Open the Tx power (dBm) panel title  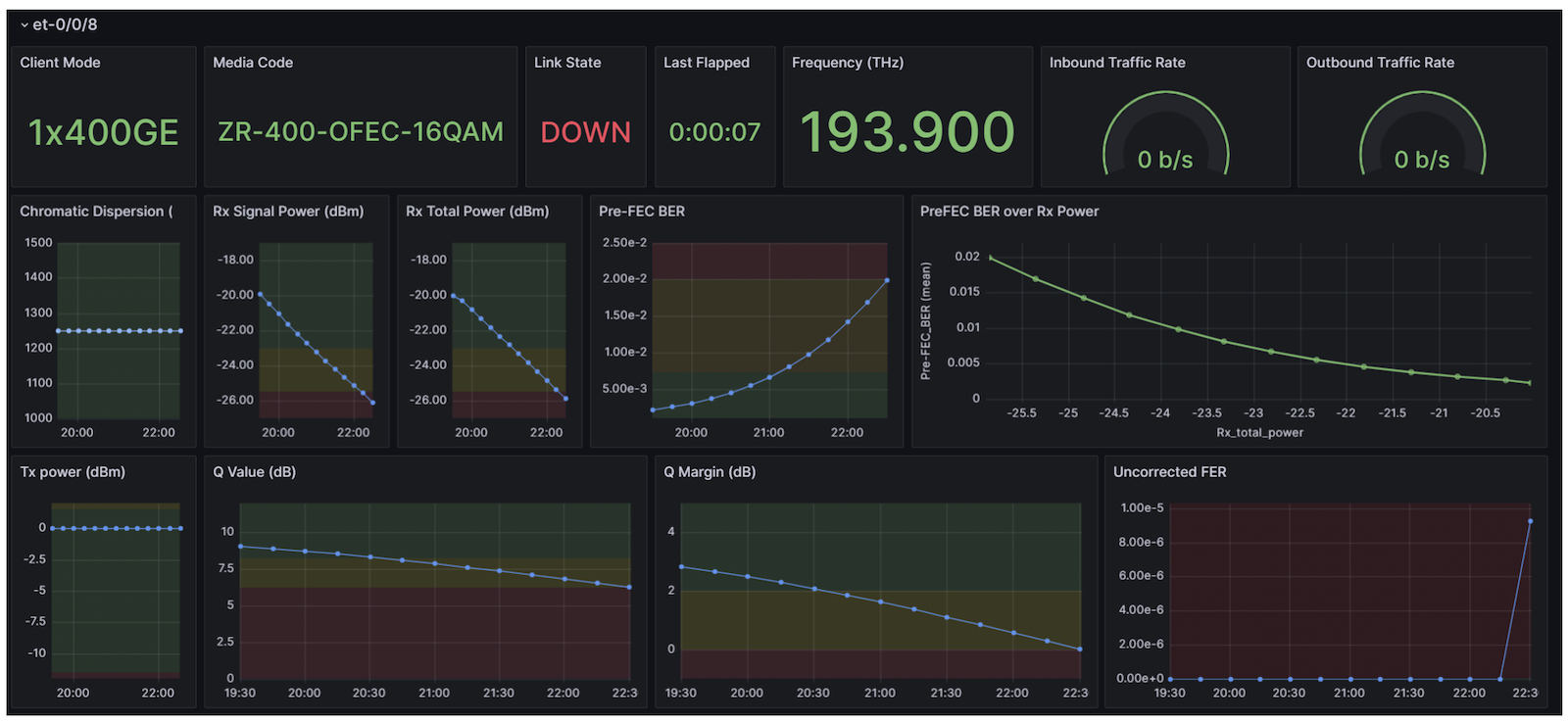[73, 472]
